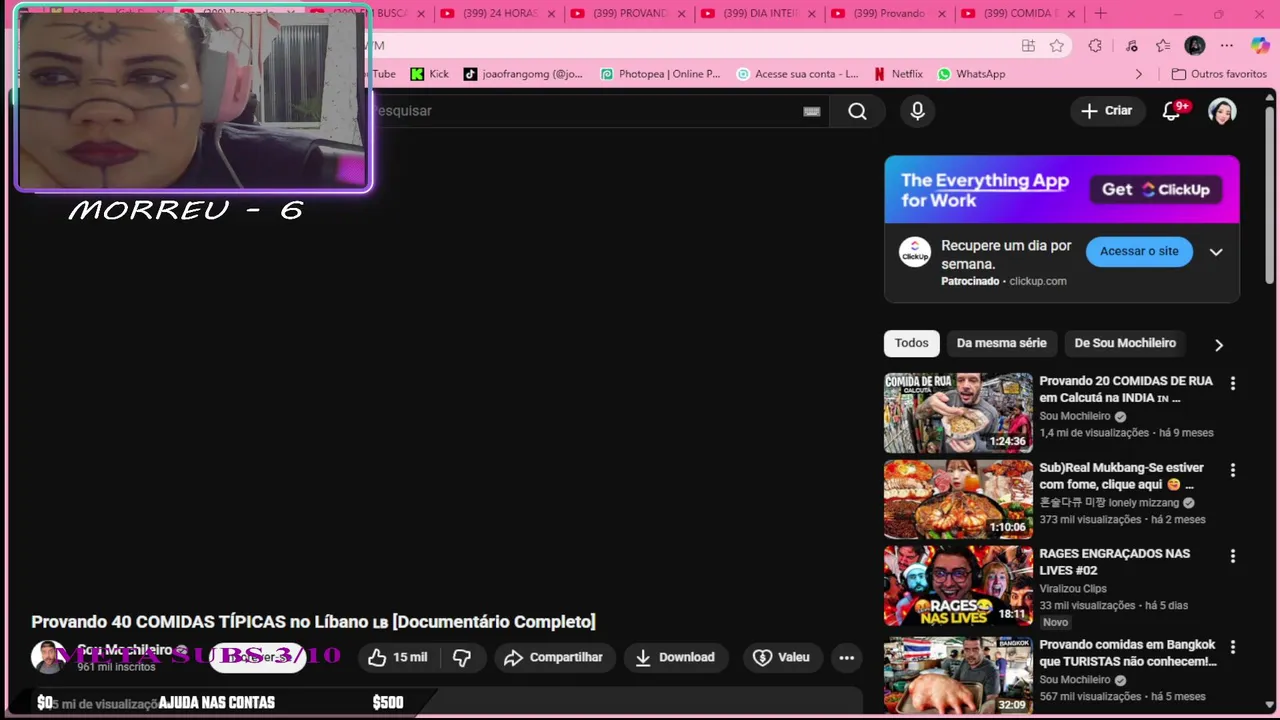Close the DIA INTEIR browser tab

pyautogui.click(x=811, y=14)
